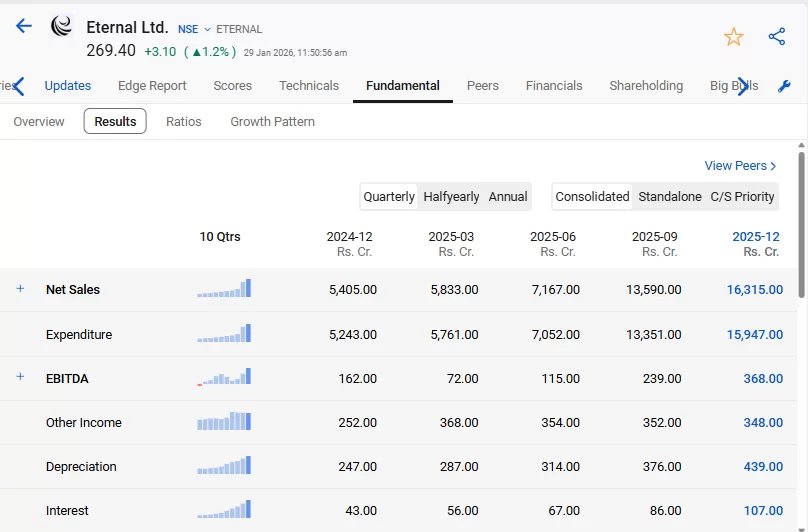Click the back arrow icon
The height and width of the screenshot is (532, 808).
[24, 27]
